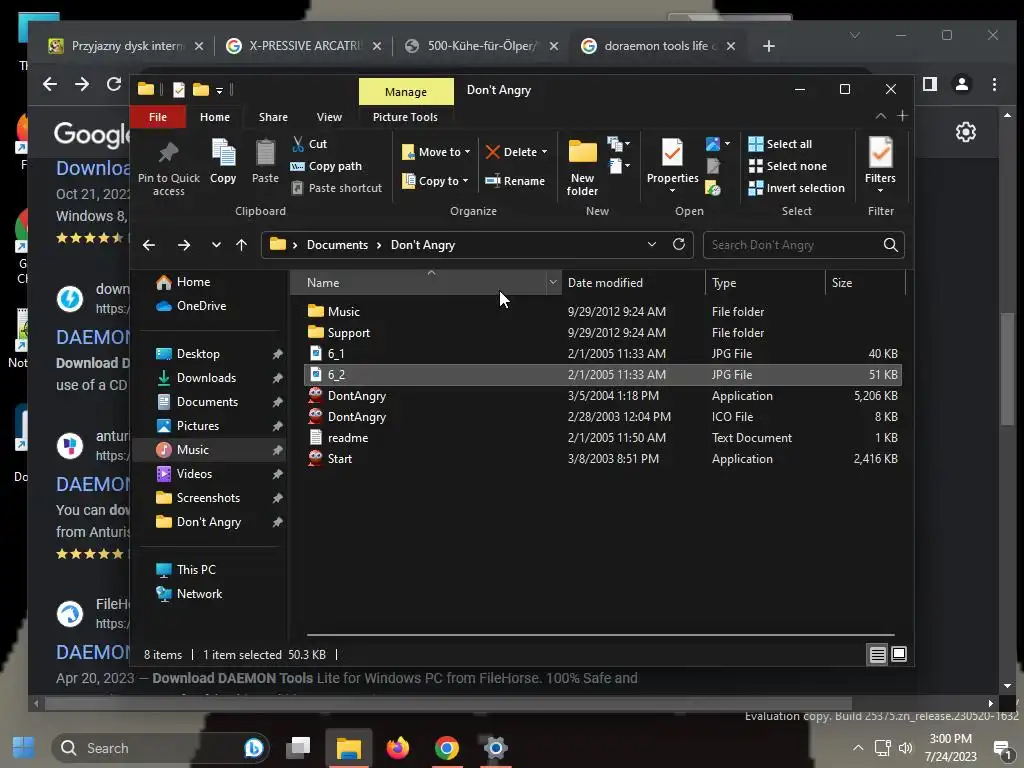This screenshot has height=768, width=1024.
Task: Click the Paste ribbon icon
Action: coord(265,153)
